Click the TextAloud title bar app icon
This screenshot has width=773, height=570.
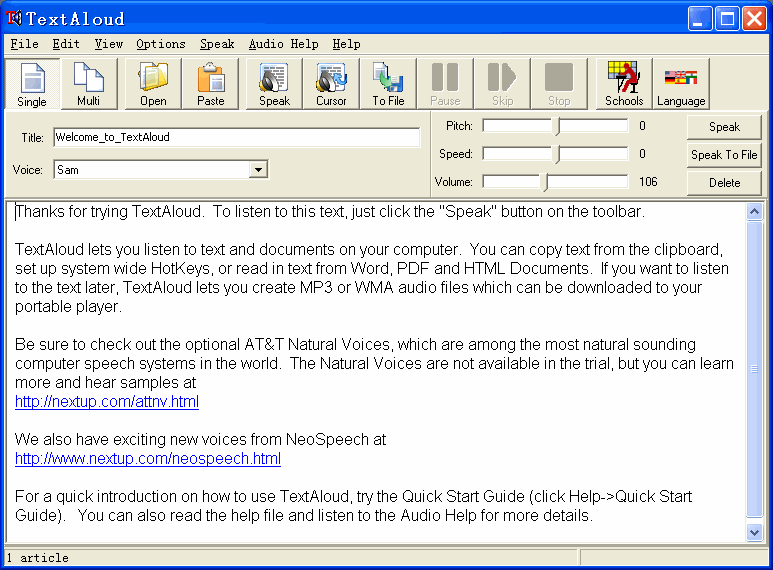[14, 18]
